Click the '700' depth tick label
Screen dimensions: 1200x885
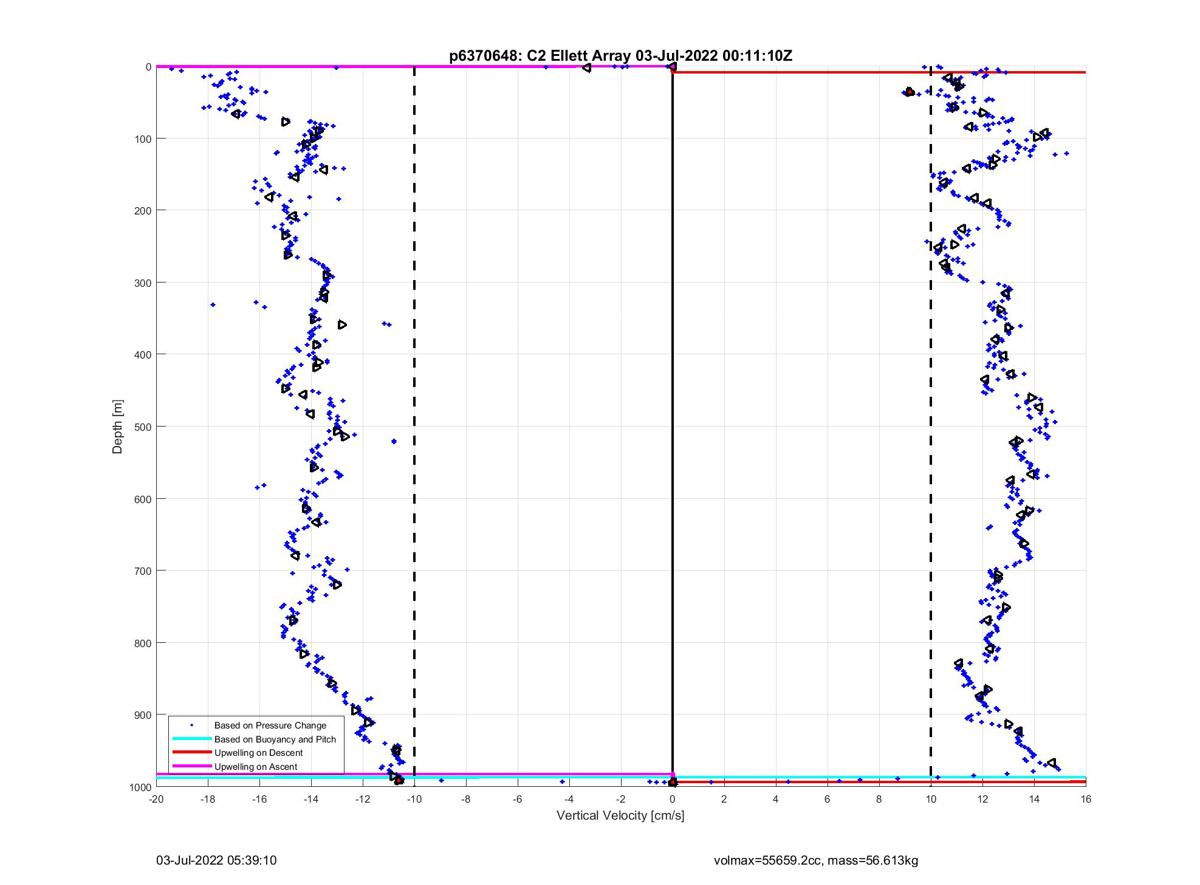[141, 571]
